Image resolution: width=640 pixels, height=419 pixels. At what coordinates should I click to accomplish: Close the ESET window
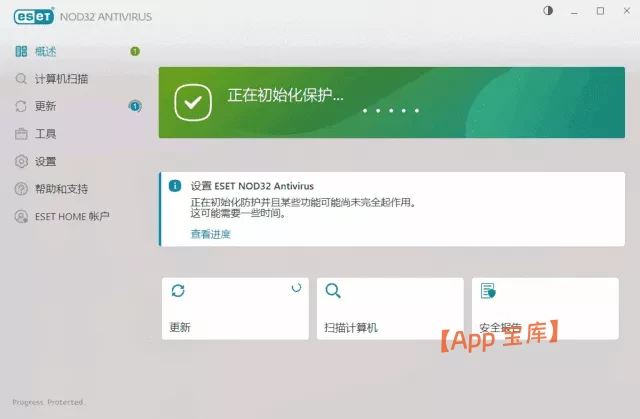tap(627, 11)
